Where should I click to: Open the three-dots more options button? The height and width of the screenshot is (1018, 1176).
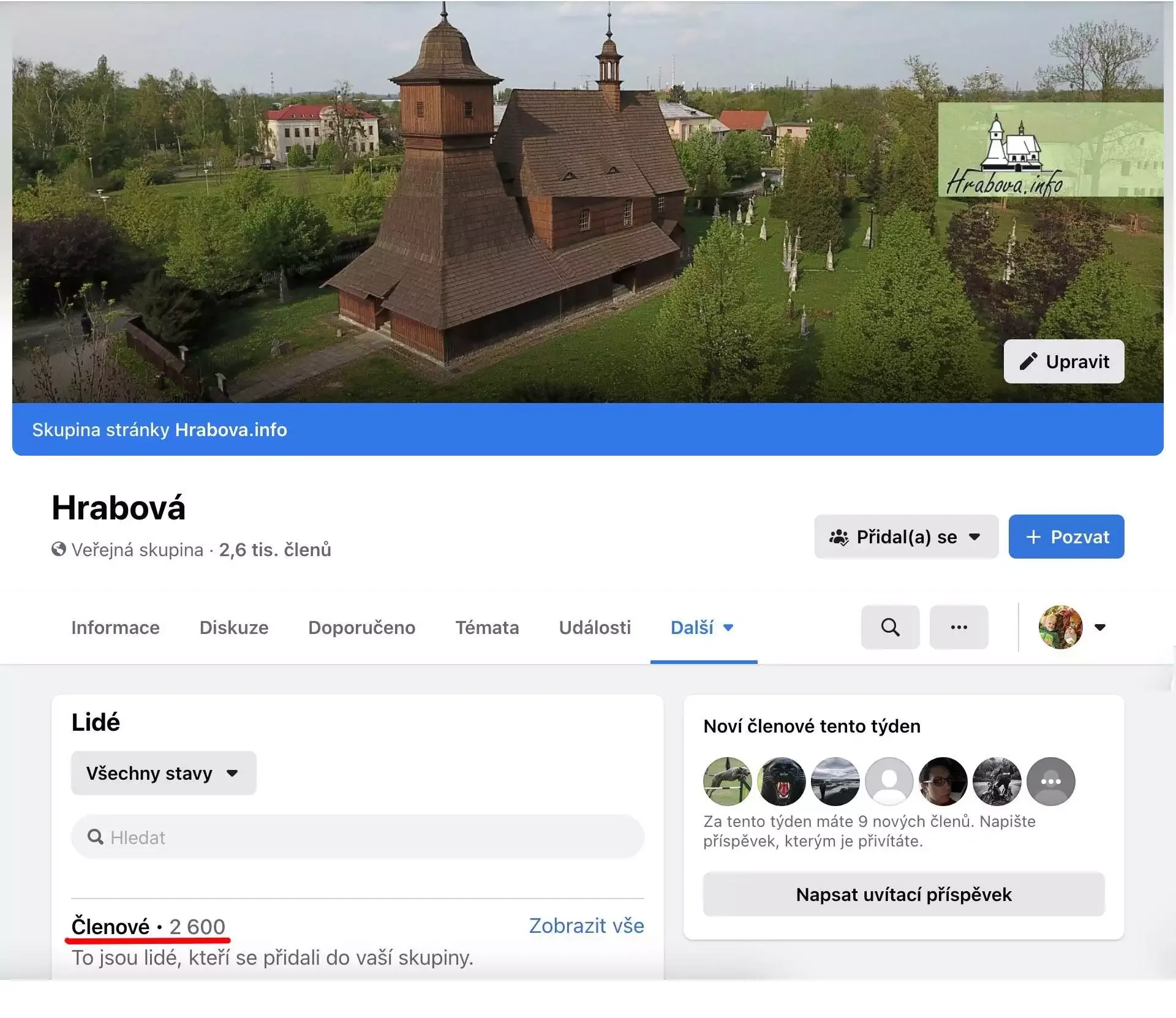click(x=959, y=627)
